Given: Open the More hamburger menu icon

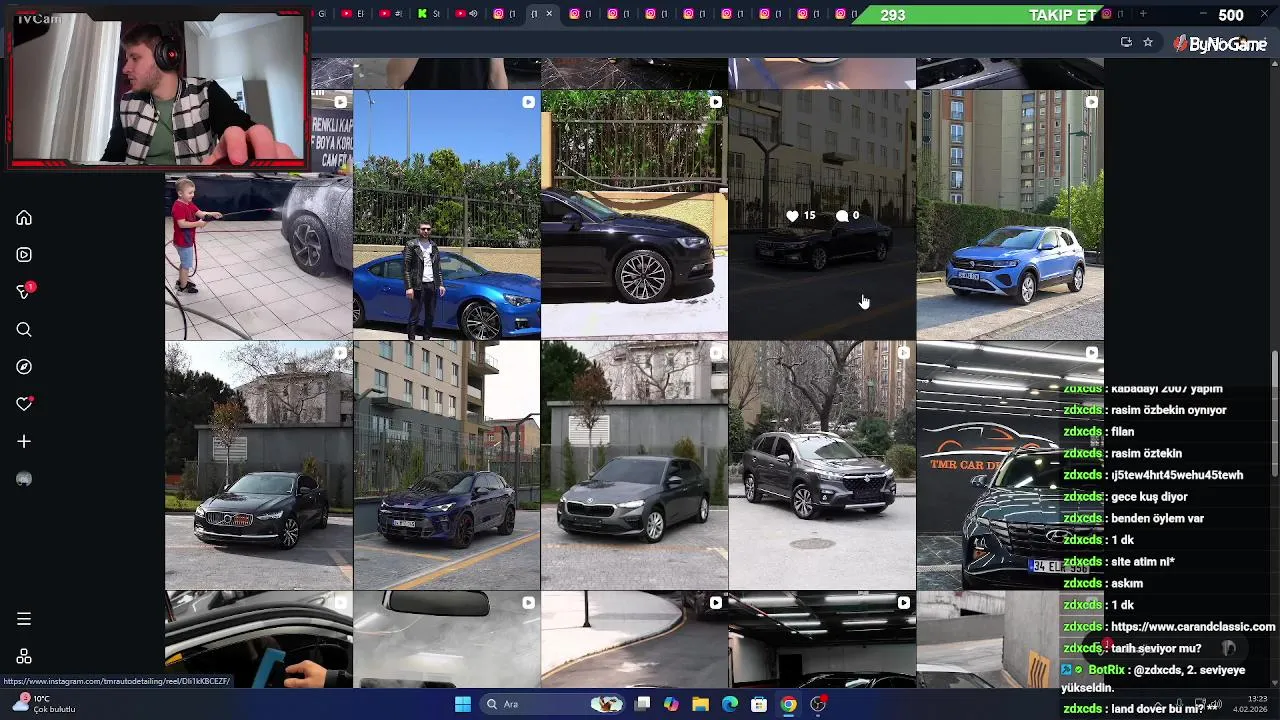Looking at the screenshot, I should tap(24, 619).
